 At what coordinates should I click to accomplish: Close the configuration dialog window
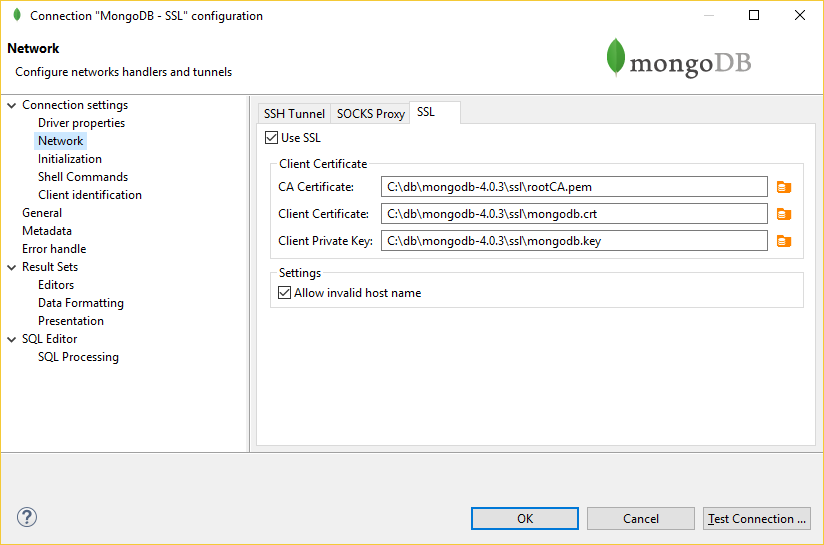click(x=800, y=15)
